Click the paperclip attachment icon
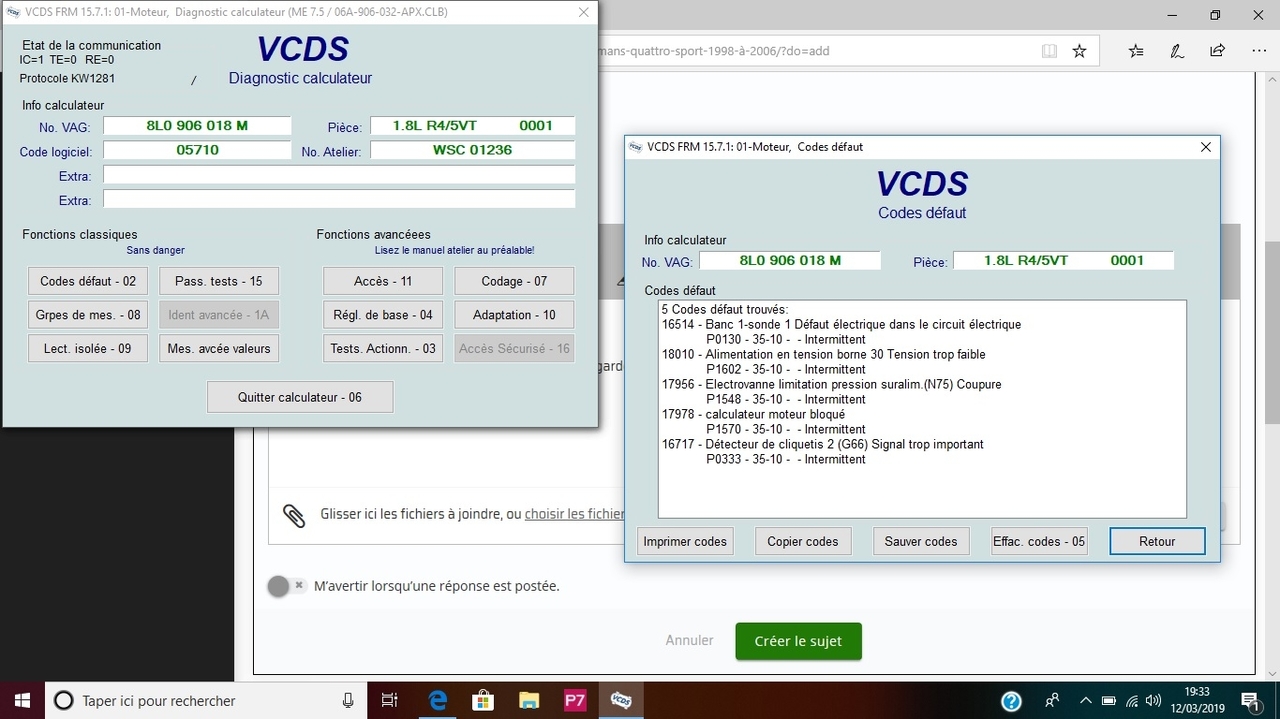 tap(294, 515)
